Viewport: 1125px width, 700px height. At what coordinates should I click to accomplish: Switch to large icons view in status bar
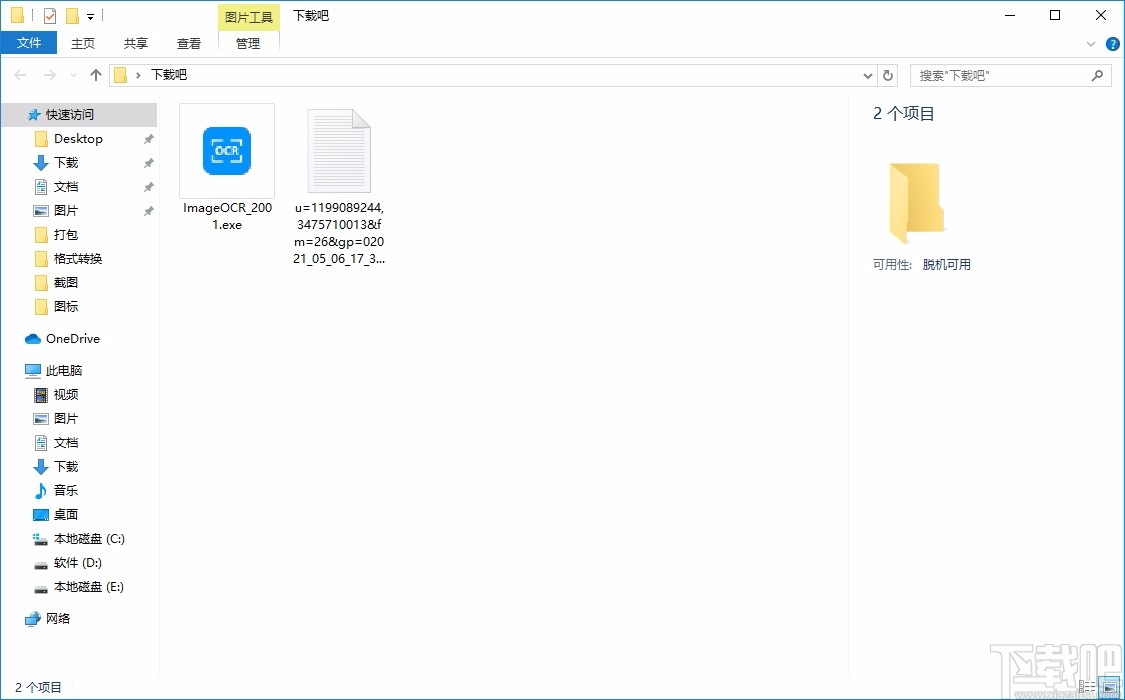click(1108, 687)
